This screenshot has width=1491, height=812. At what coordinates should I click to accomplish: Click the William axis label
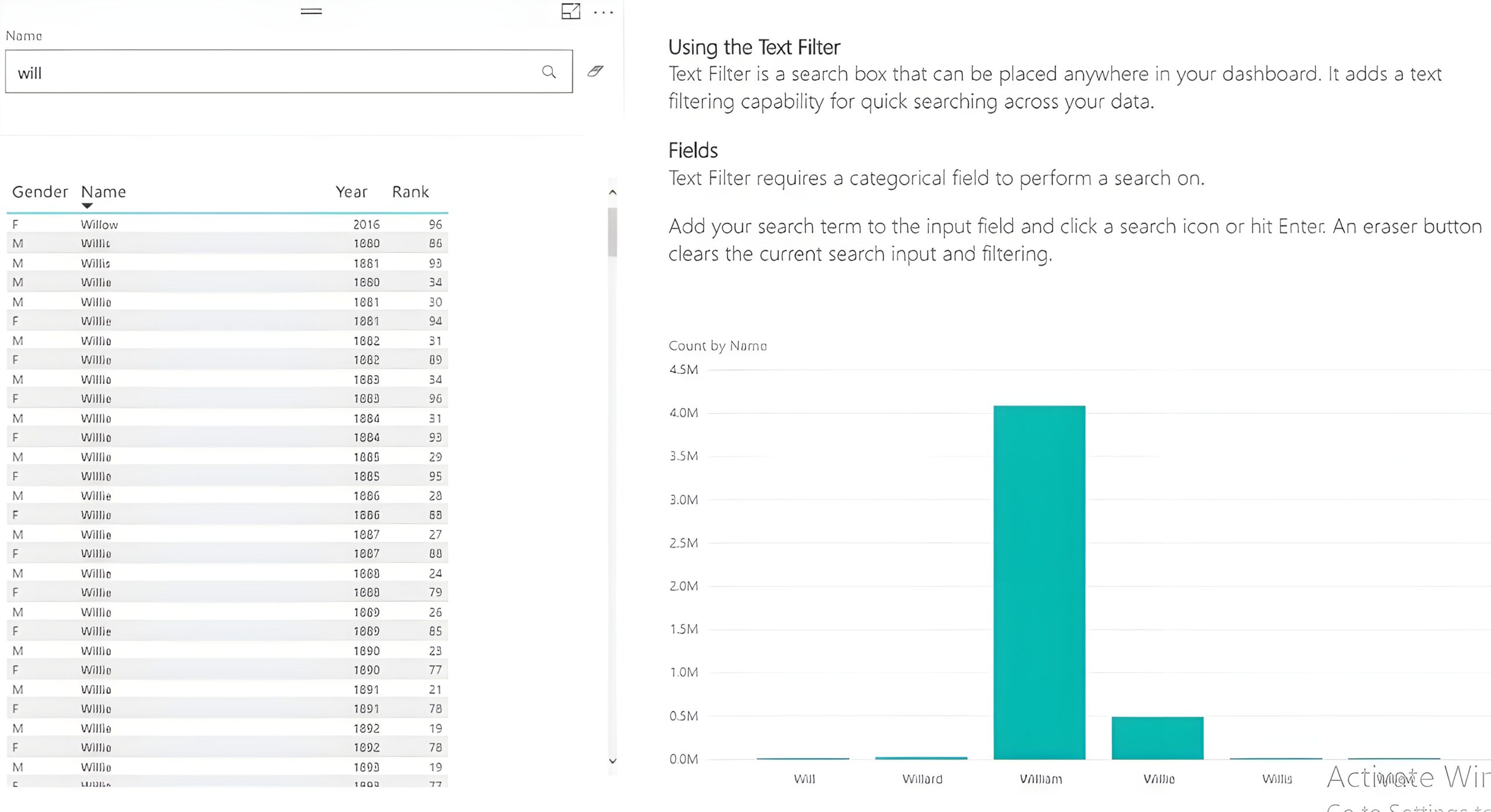coord(1041,779)
